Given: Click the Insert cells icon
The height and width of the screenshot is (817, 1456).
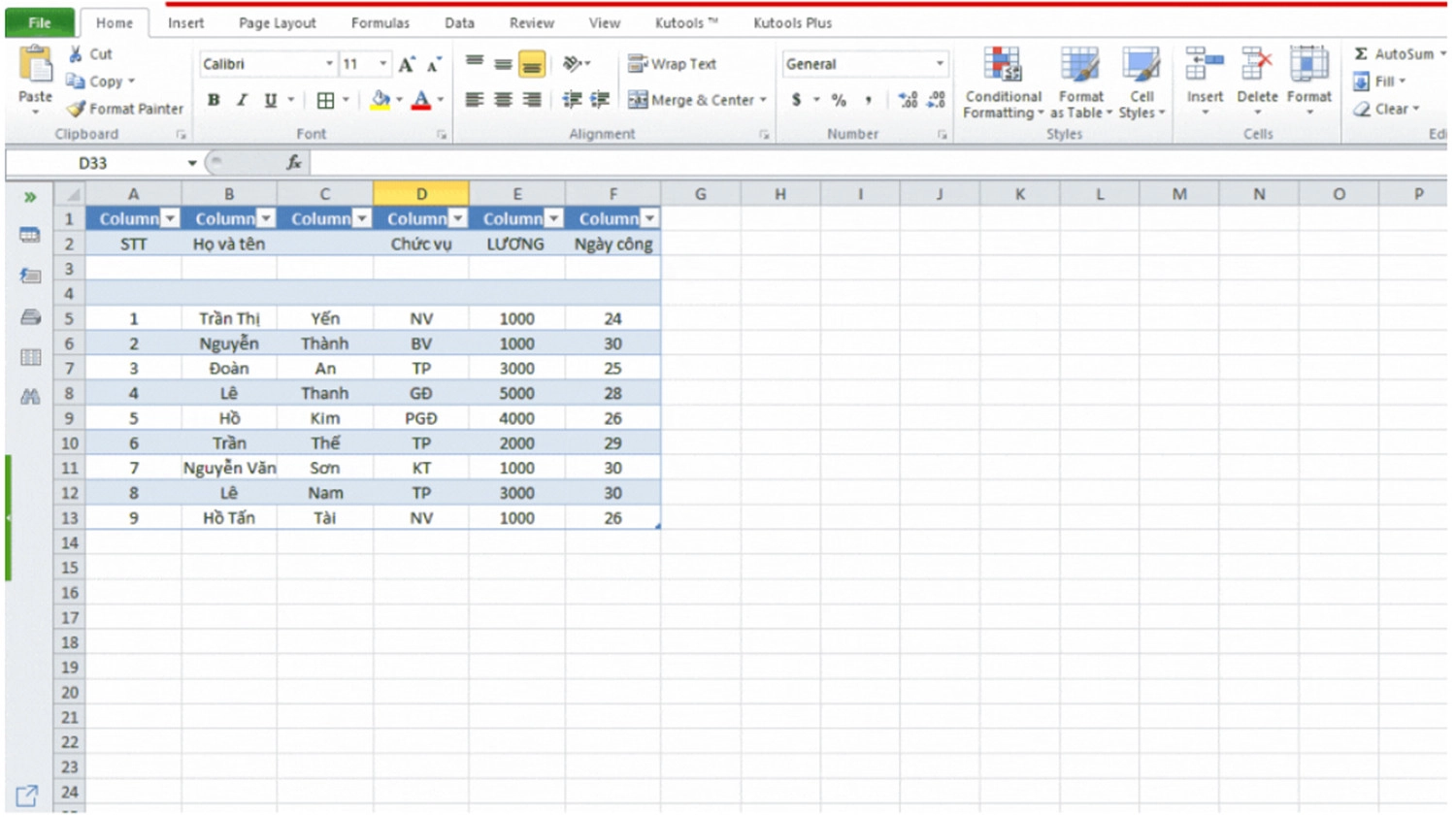Looking at the screenshot, I should pyautogui.click(x=1205, y=64).
